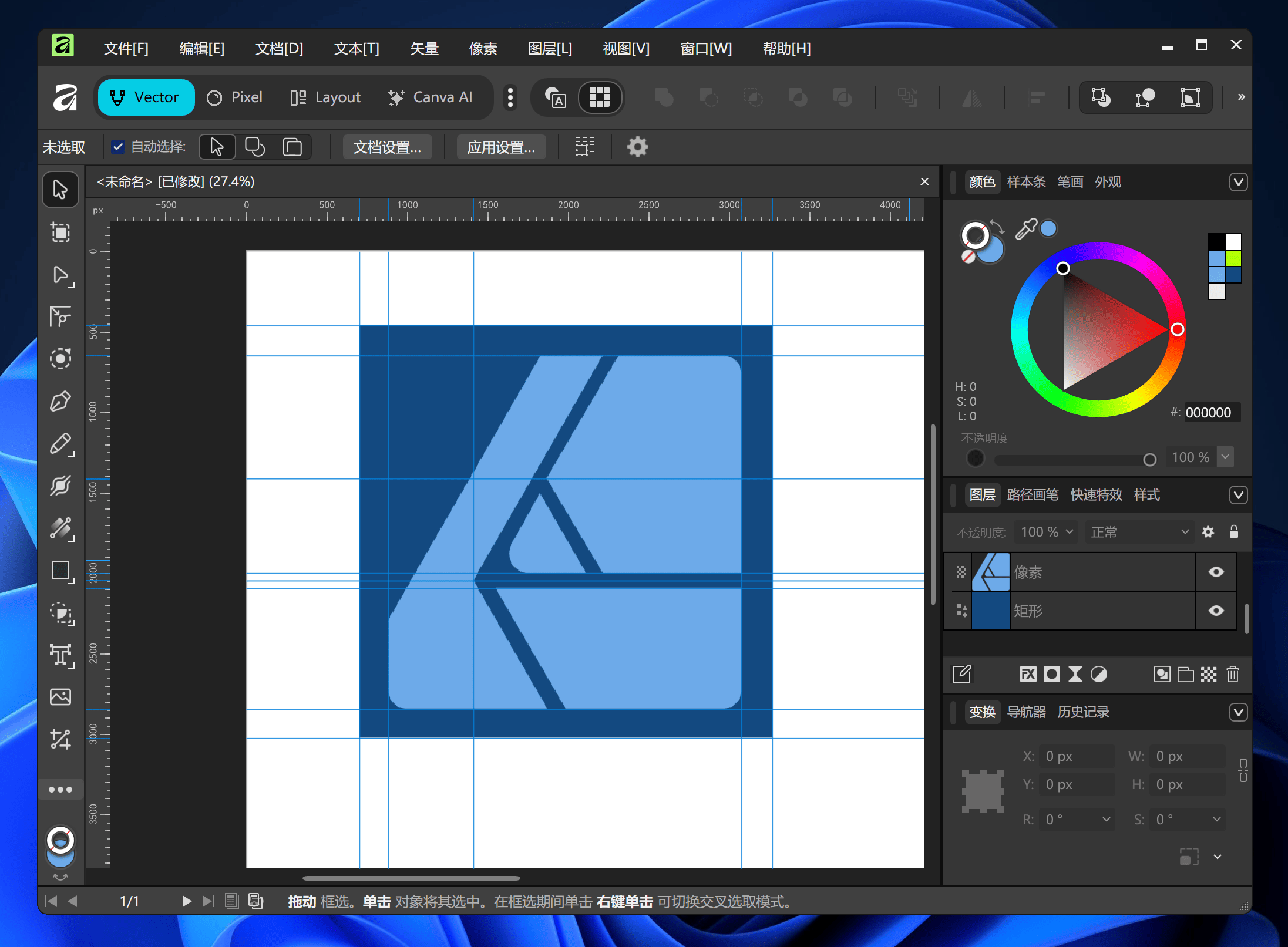
Task: Expand the rotation R value dropdown
Action: click(1106, 819)
